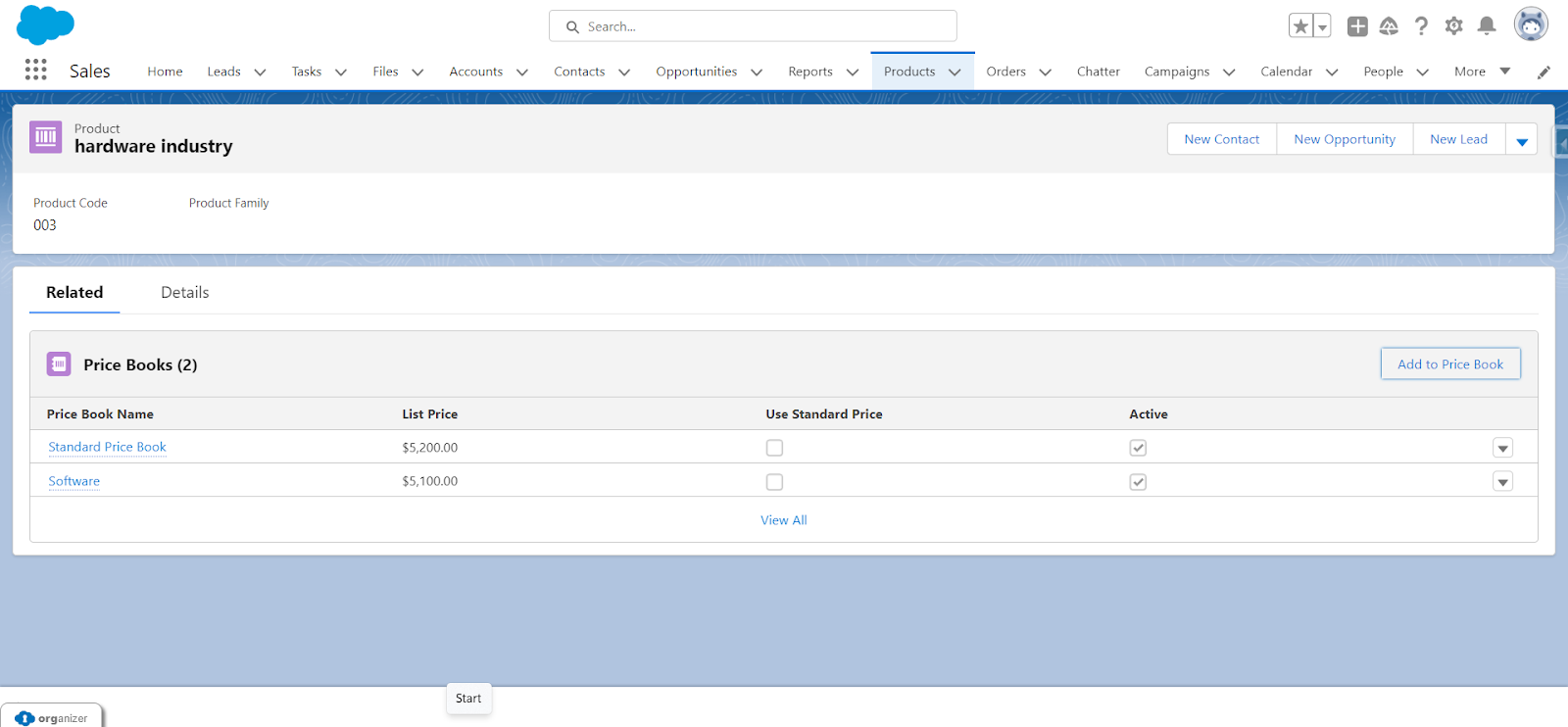Image resolution: width=1568 pixels, height=727 pixels.
Task: Expand row actions for Software price book
Action: pyautogui.click(x=1502, y=482)
